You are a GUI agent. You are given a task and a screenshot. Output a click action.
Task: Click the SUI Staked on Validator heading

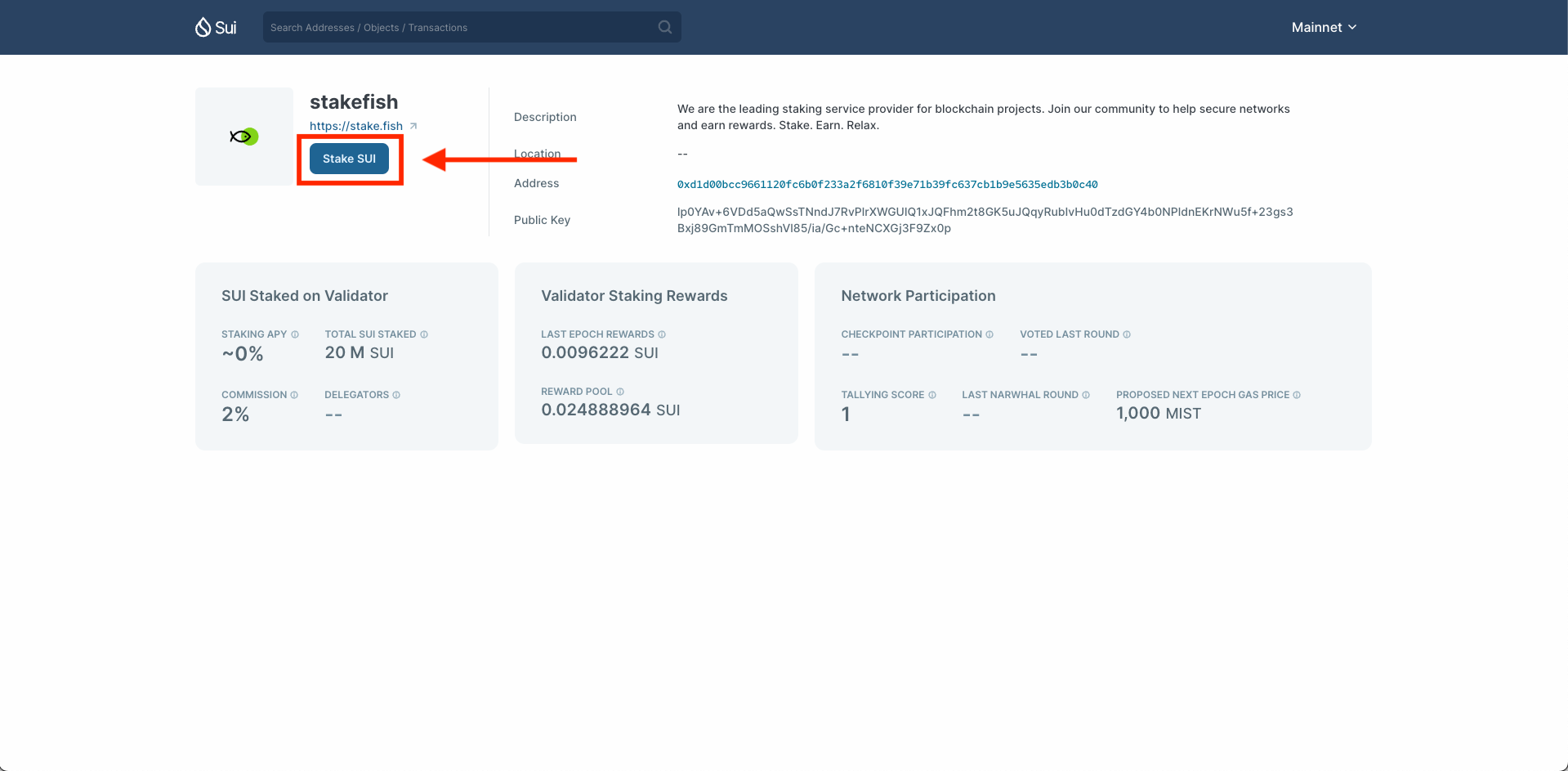click(x=305, y=296)
